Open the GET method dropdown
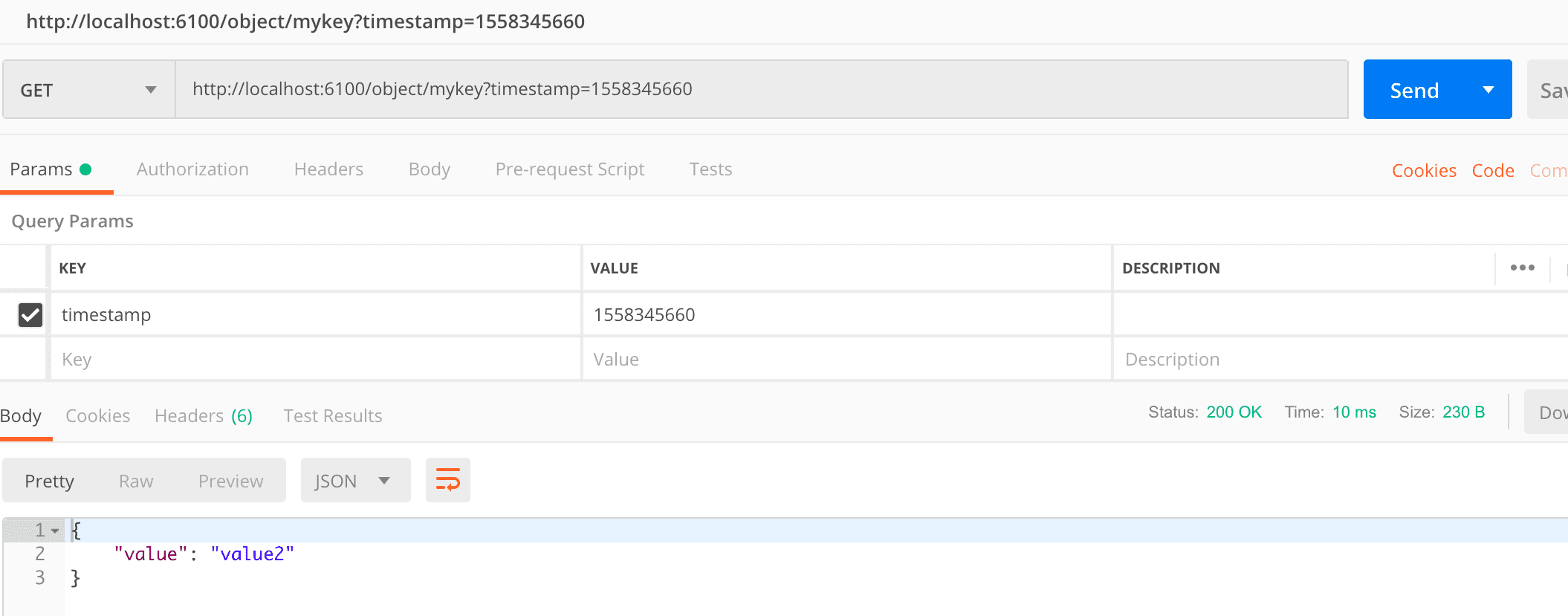 coord(88,90)
